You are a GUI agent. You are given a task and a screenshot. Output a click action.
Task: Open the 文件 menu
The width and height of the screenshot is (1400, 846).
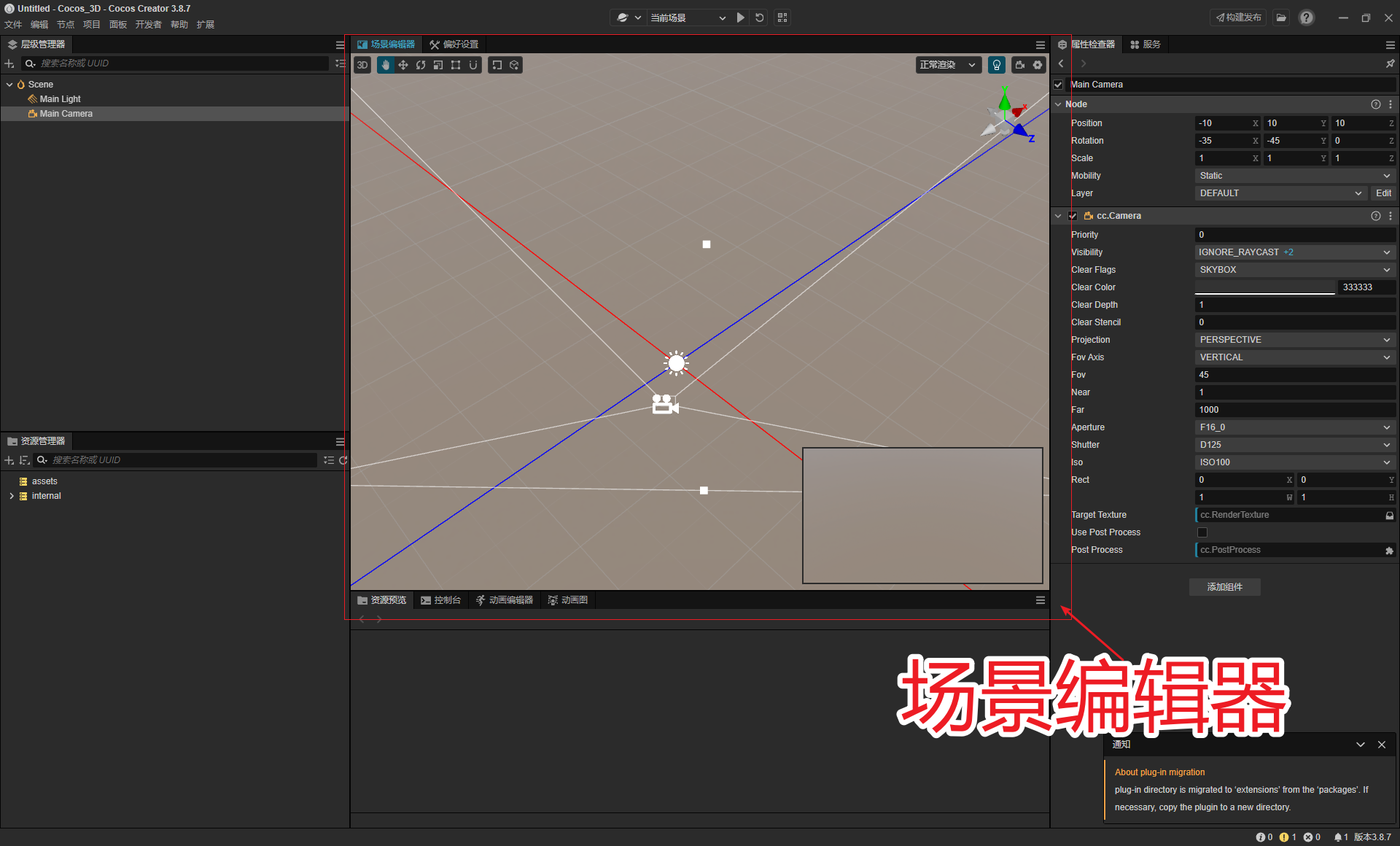click(13, 25)
